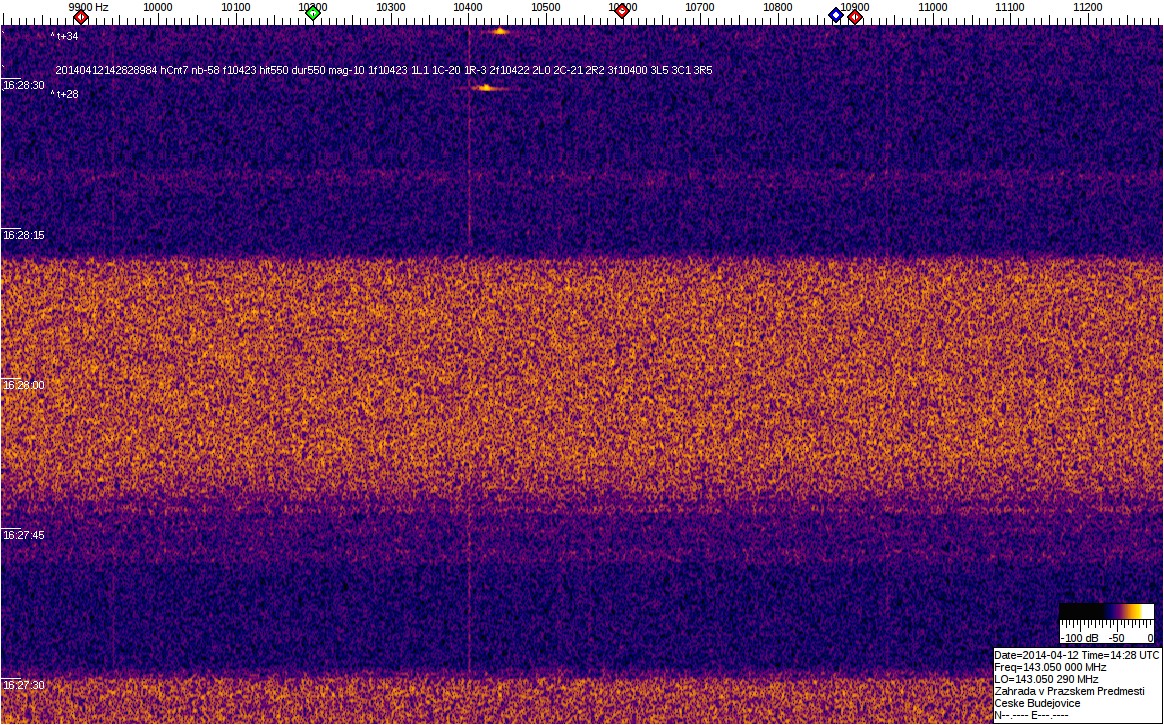Click the -100 dB scale label
Screen dimensions: 1164x725
(x=1079, y=638)
